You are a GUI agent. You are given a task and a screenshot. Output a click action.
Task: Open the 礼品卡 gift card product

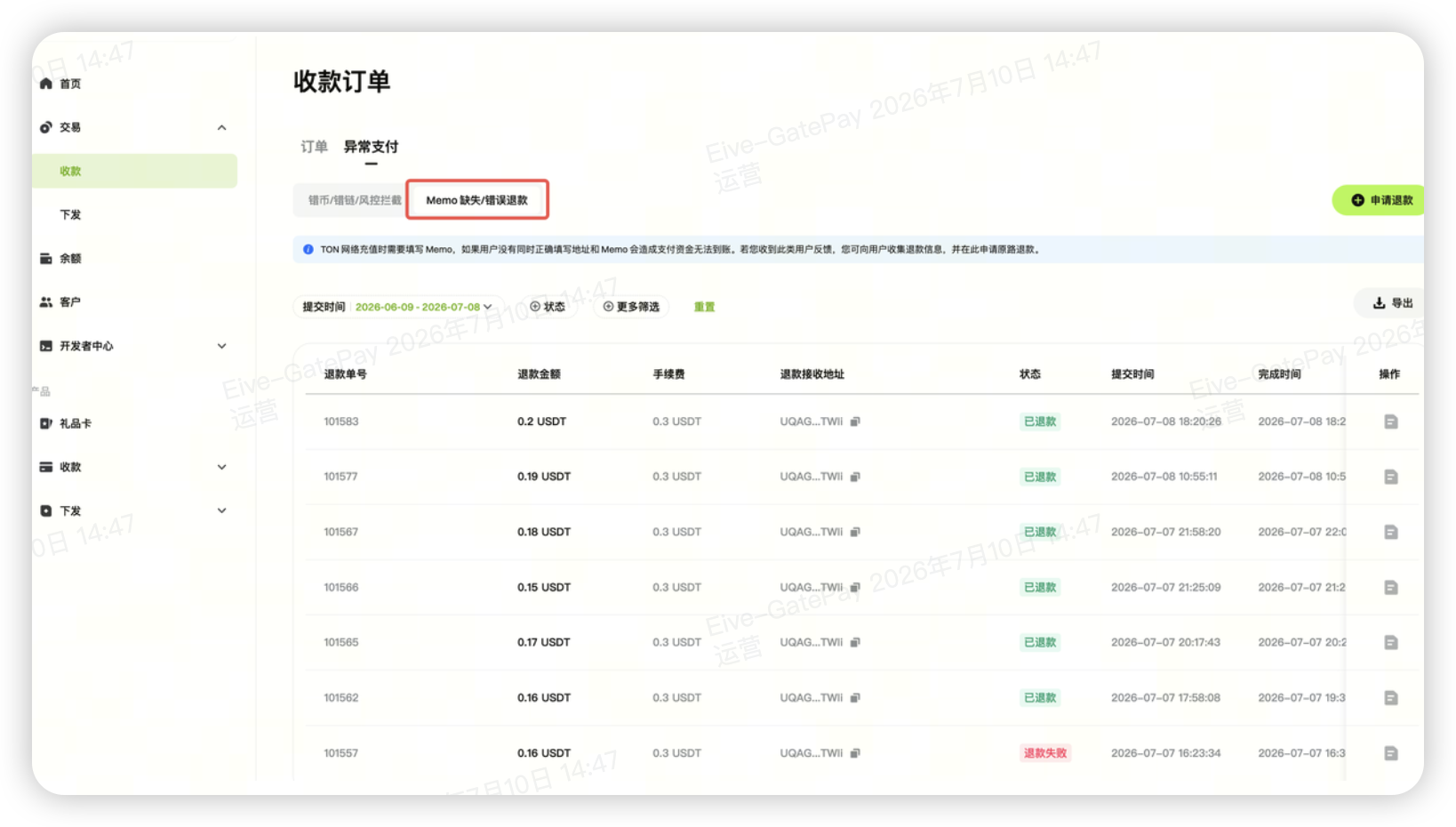pyautogui.click(x=66, y=423)
